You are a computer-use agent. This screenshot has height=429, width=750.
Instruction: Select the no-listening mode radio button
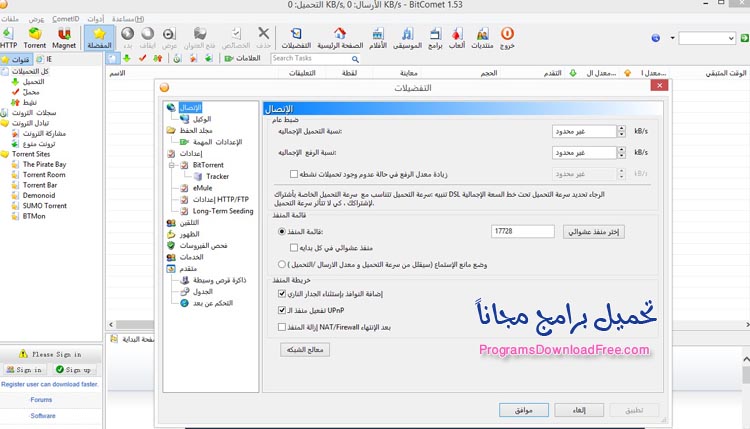tap(282, 264)
